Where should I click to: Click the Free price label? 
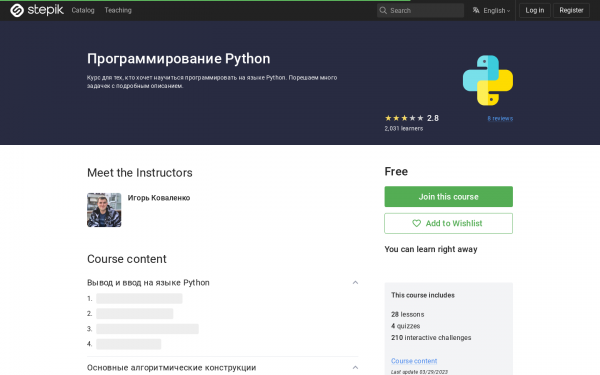coord(396,171)
